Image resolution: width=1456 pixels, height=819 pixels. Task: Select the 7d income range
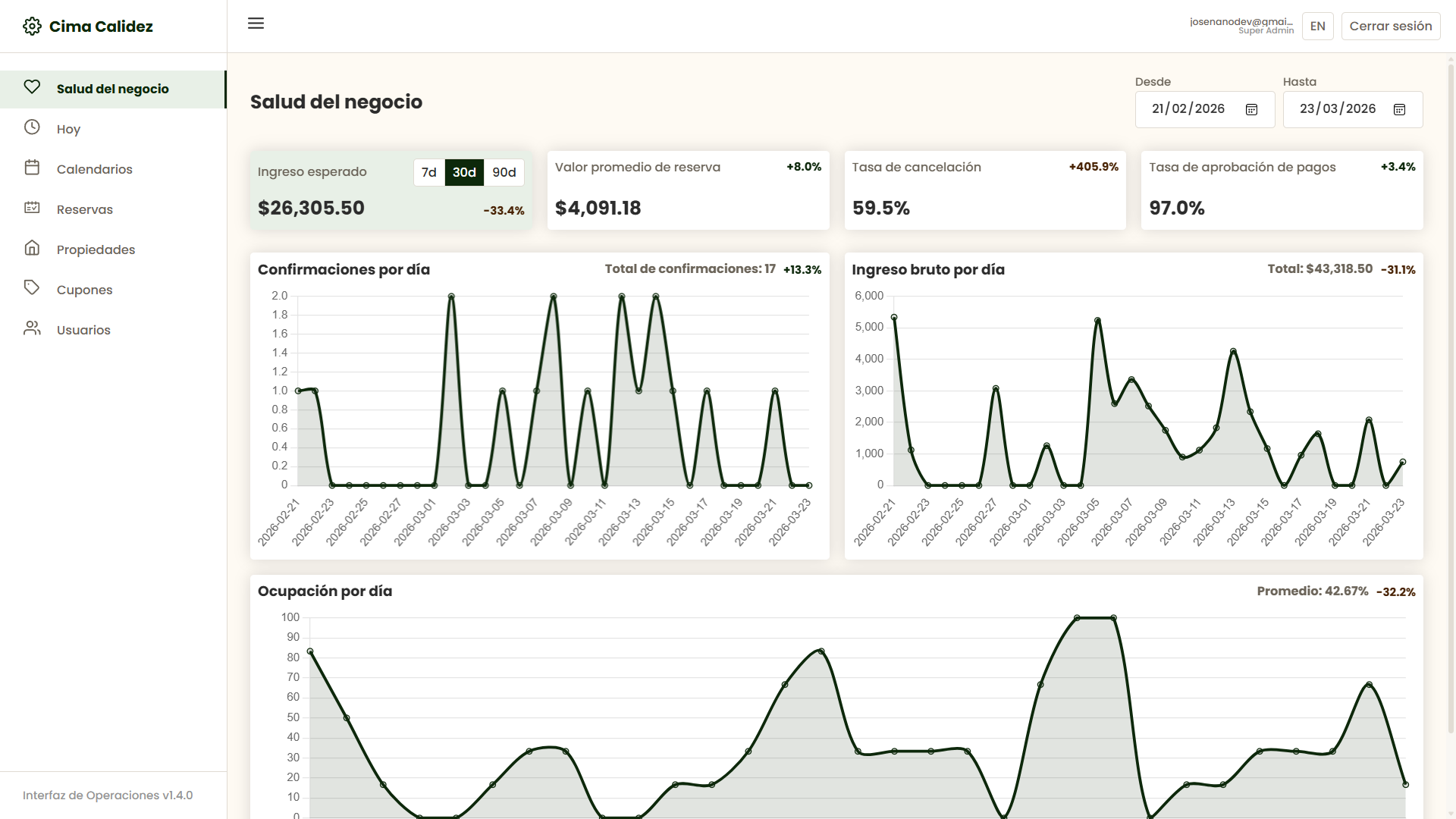coord(429,173)
